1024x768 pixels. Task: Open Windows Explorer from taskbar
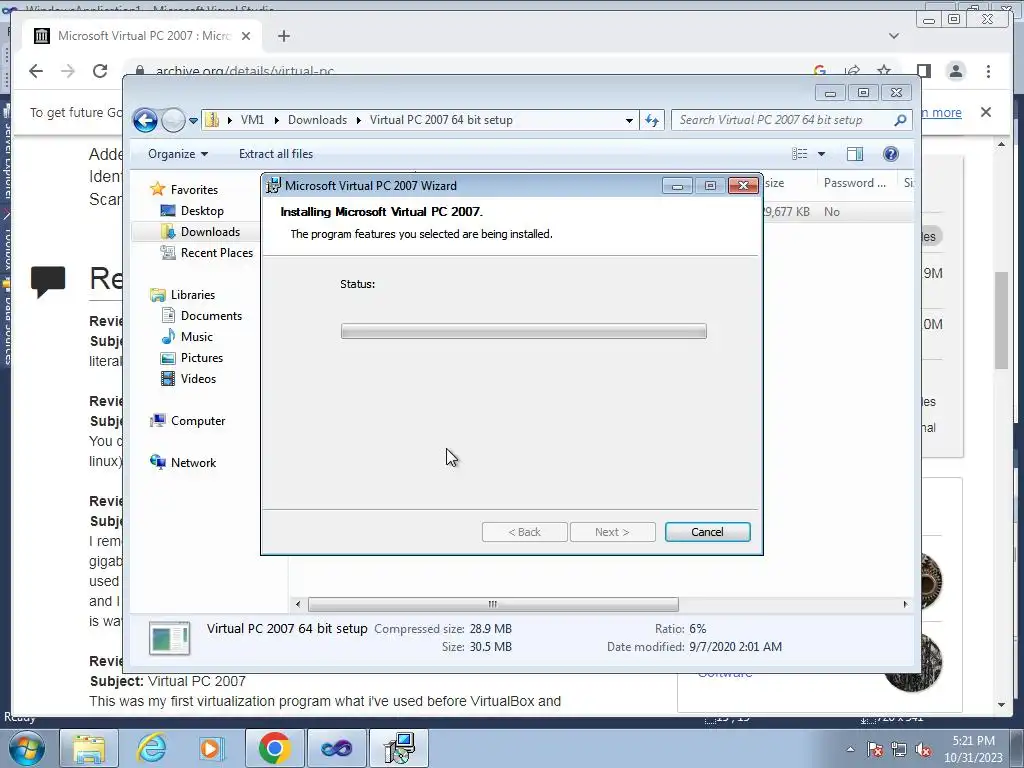point(89,748)
